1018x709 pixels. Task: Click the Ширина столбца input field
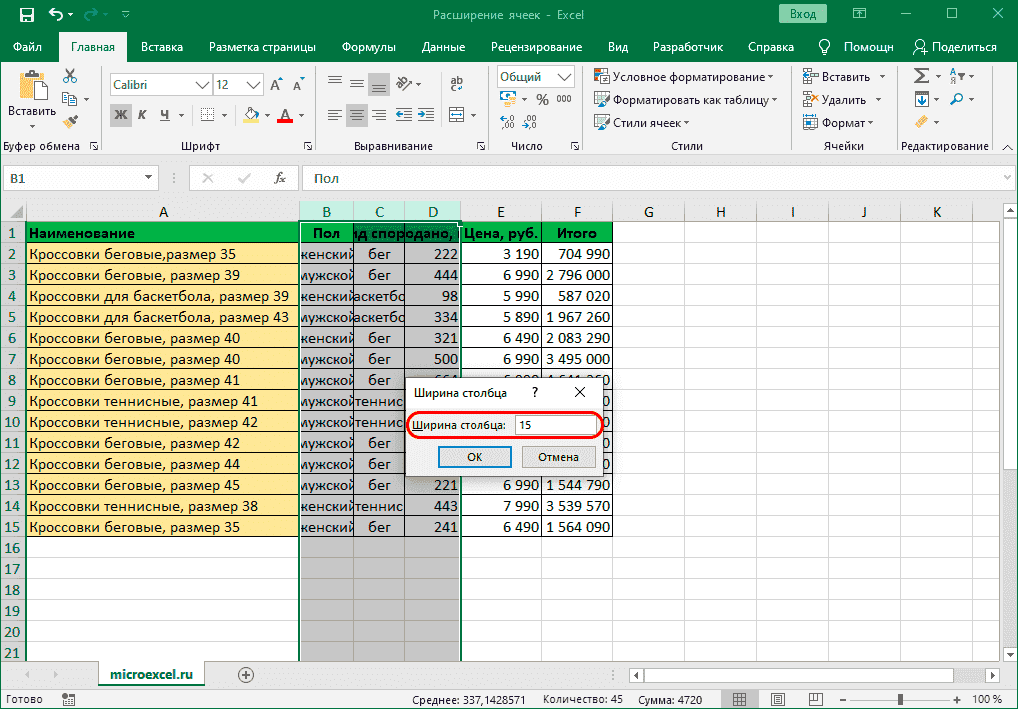554,425
